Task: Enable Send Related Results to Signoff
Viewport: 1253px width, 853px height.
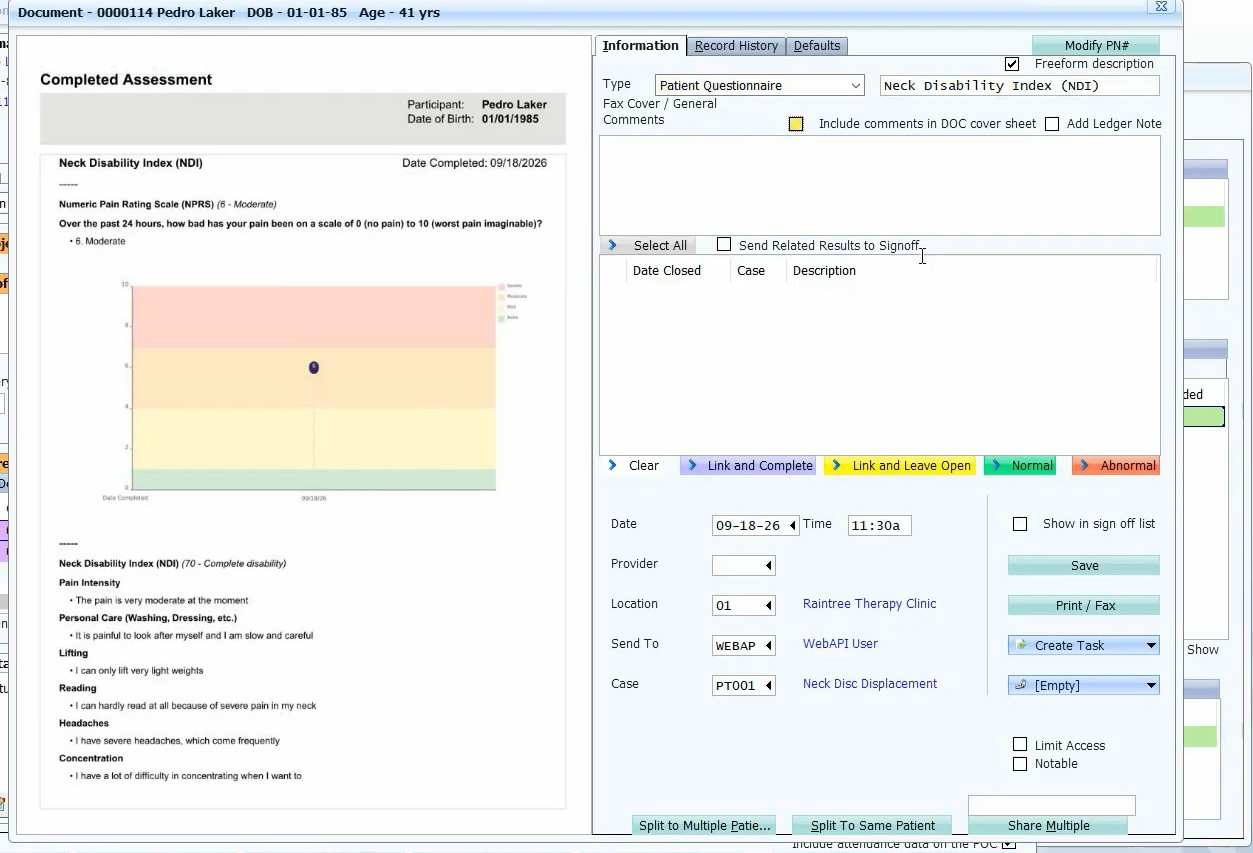Action: [724, 245]
